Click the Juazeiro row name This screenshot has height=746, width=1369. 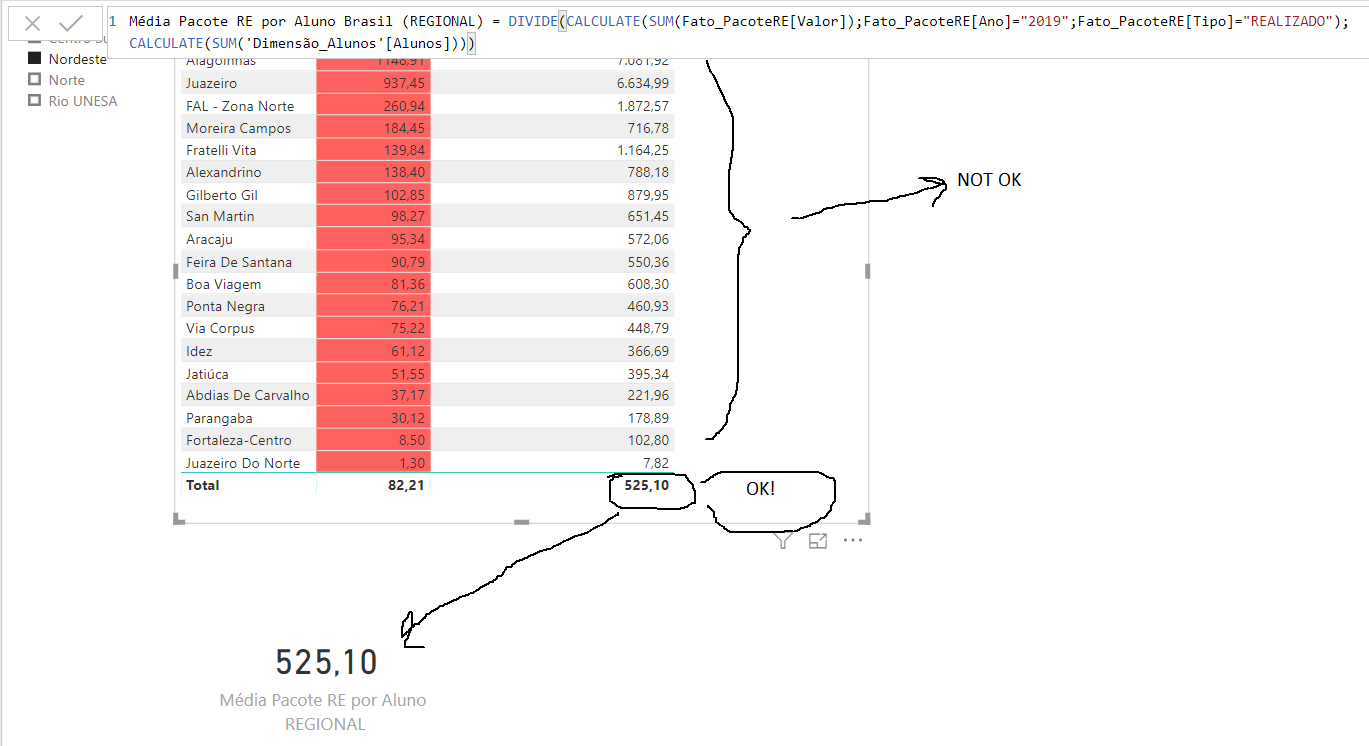(x=211, y=84)
